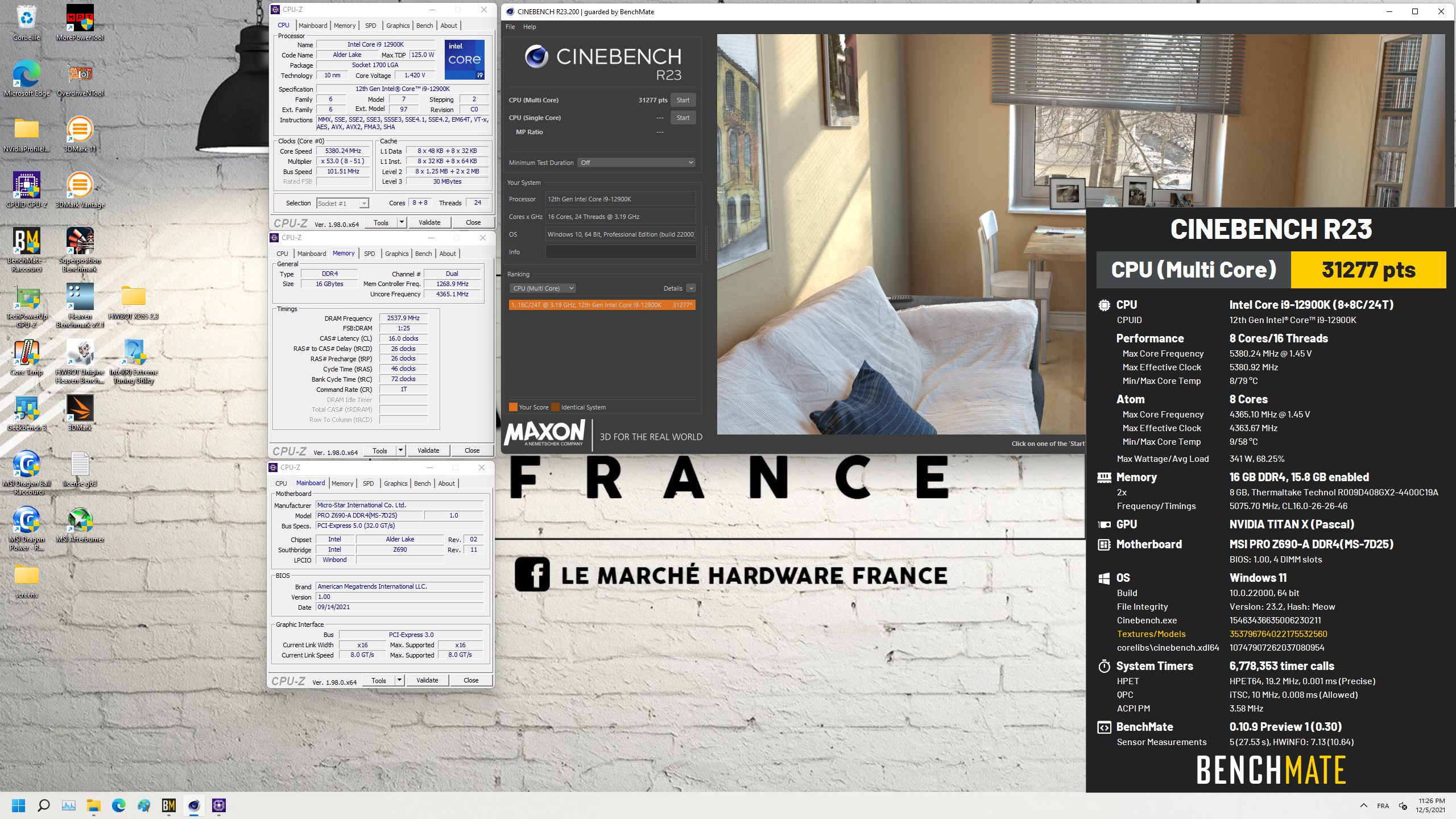Open the CPU (Multi Core) ranking dropdown
This screenshot has height=819, width=1456.
tap(542, 288)
